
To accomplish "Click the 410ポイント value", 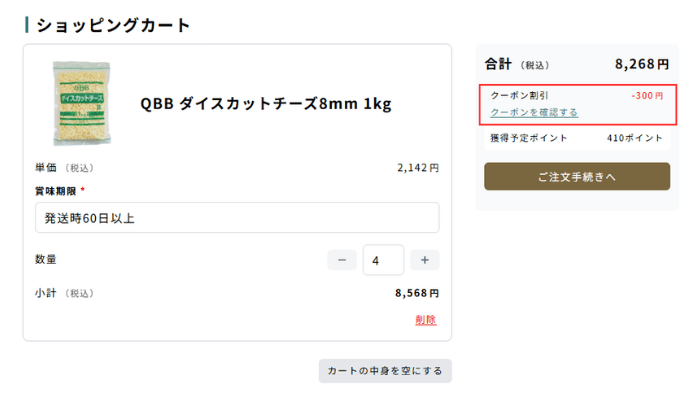I will pyautogui.click(x=634, y=138).
